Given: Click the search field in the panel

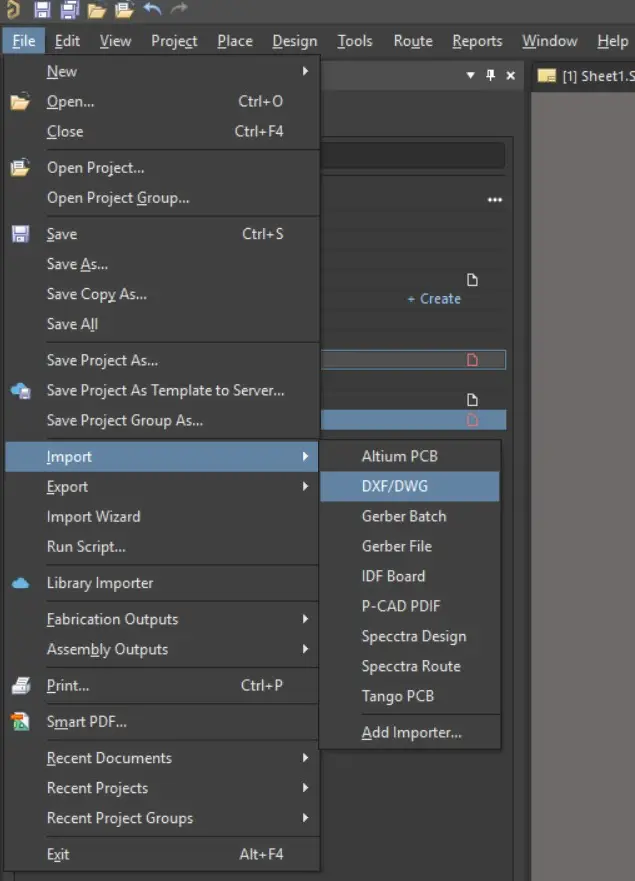Looking at the screenshot, I should [x=410, y=156].
